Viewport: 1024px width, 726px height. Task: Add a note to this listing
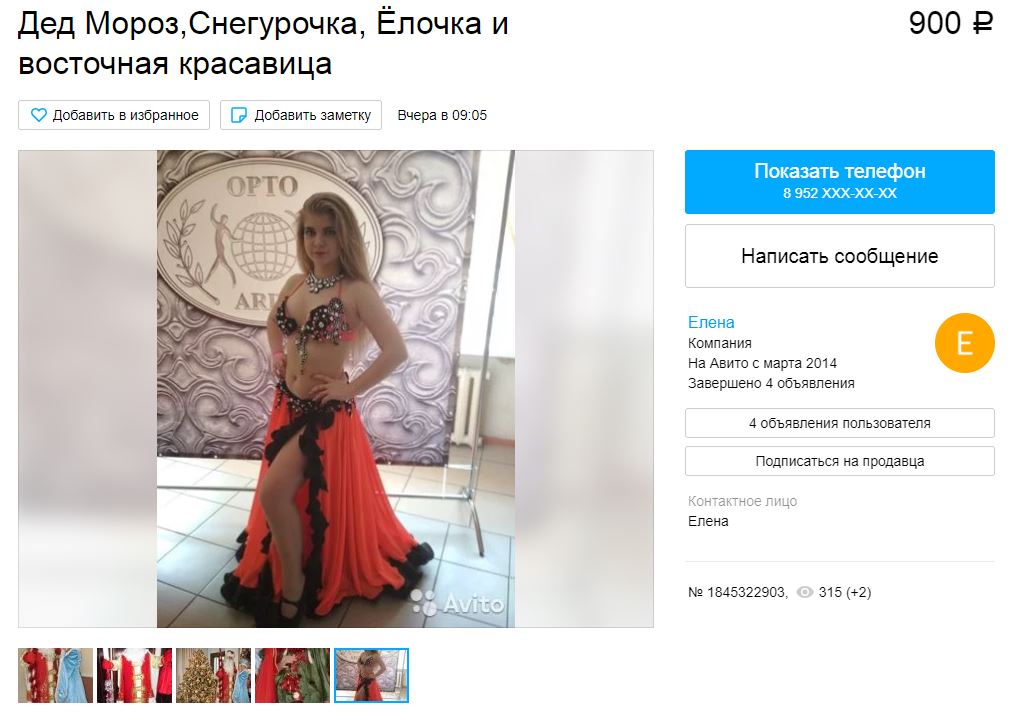pos(300,115)
